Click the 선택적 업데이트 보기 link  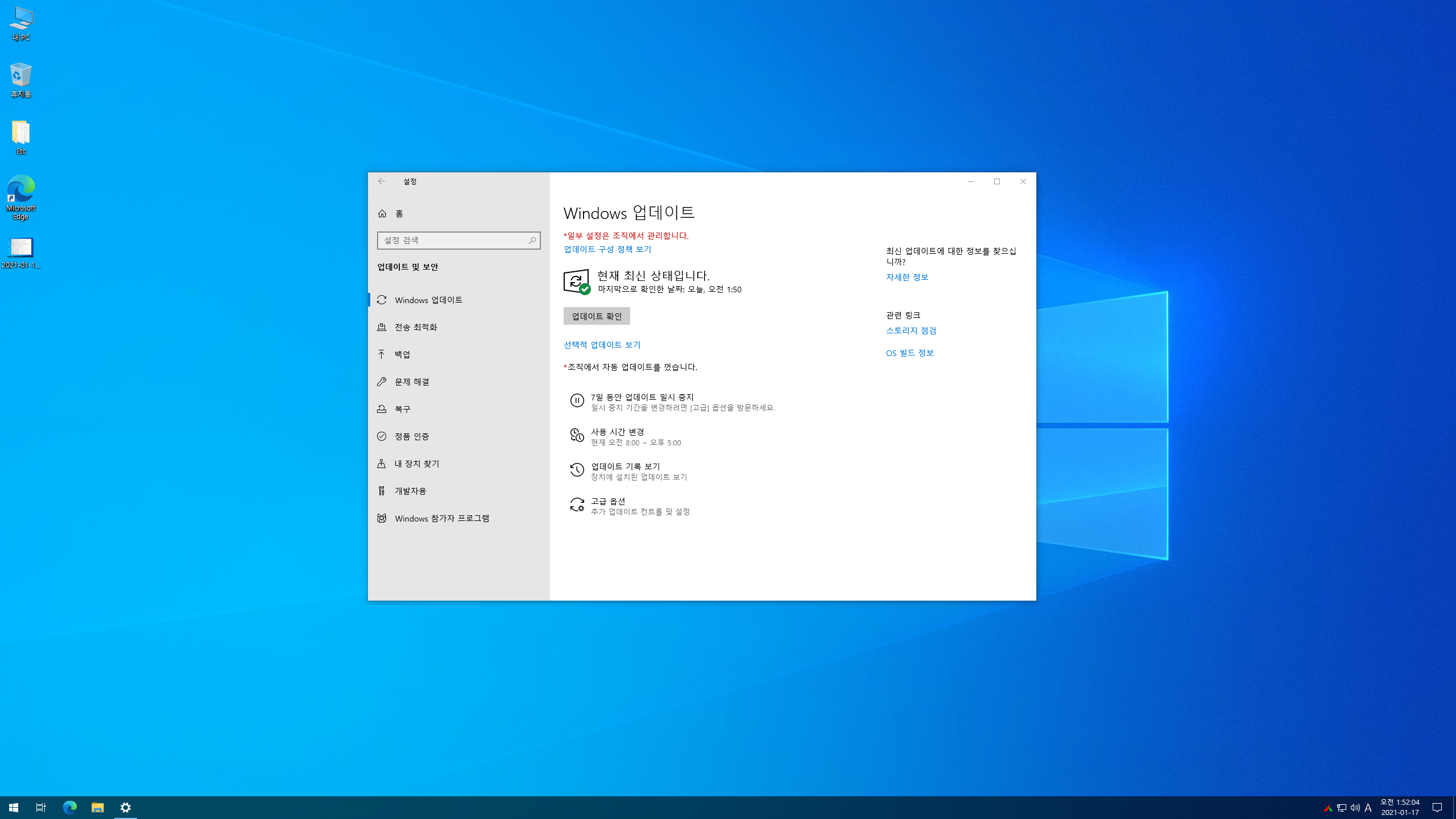[x=602, y=345]
